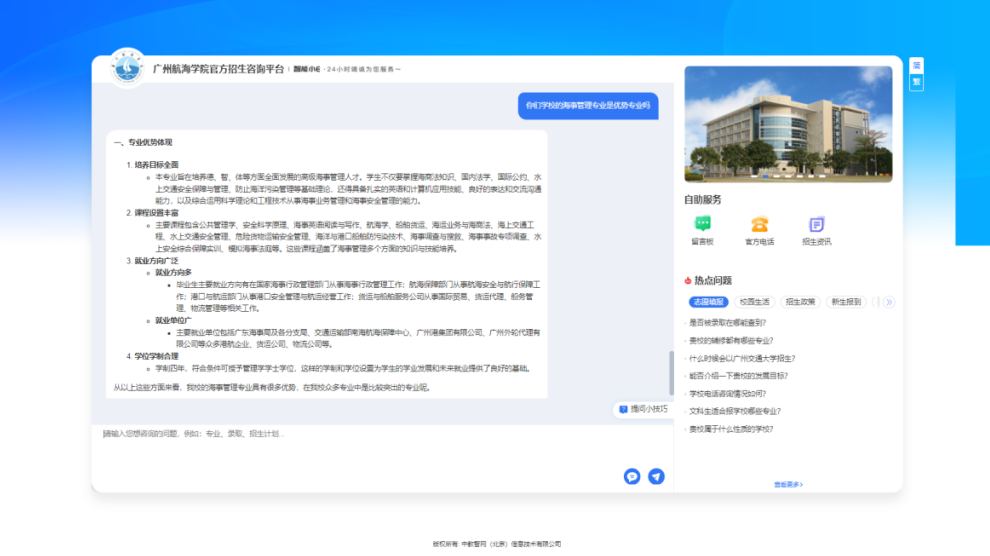The width and height of the screenshot is (990, 556).
Task: Expand full question list via 查看更多
Action: point(787,484)
